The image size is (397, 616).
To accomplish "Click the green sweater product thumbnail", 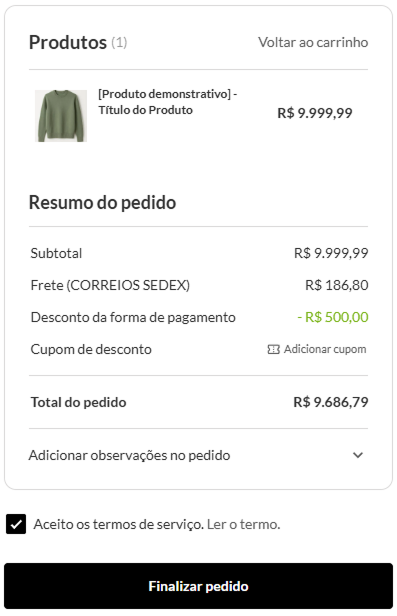I will [x=61, y=116].
